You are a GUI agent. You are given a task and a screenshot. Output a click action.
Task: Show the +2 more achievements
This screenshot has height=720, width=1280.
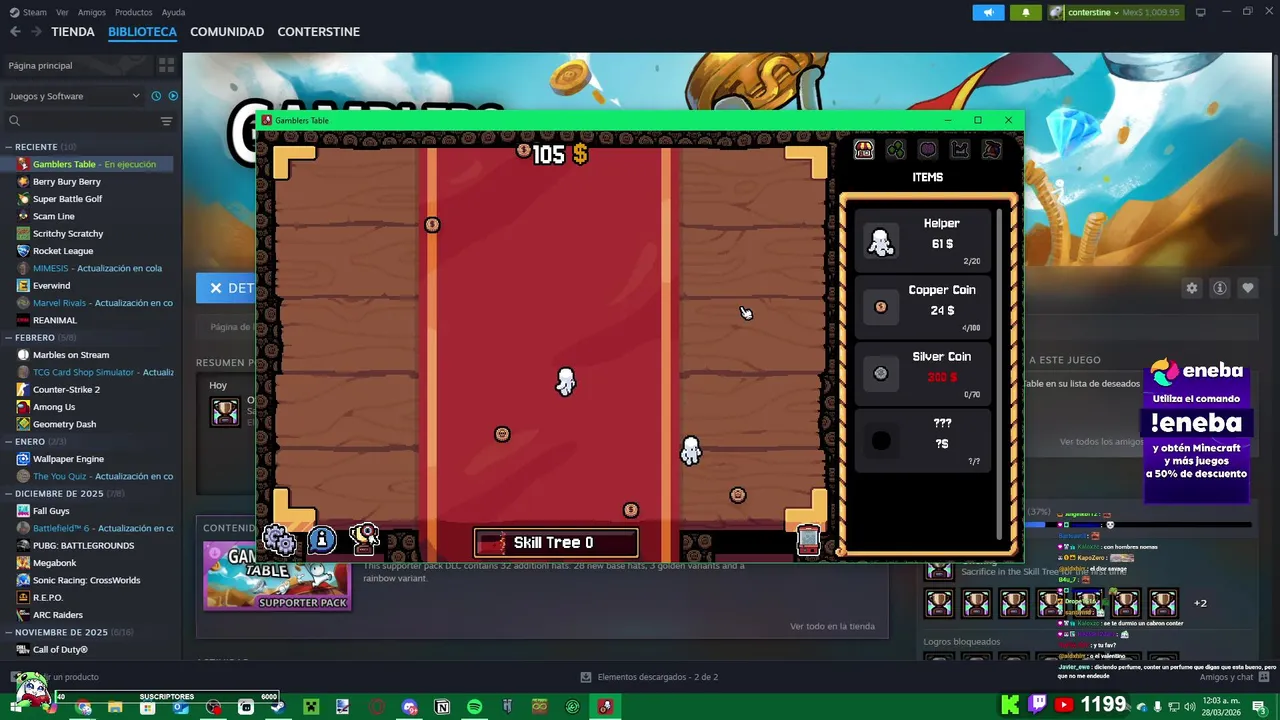coord(1200,603)
